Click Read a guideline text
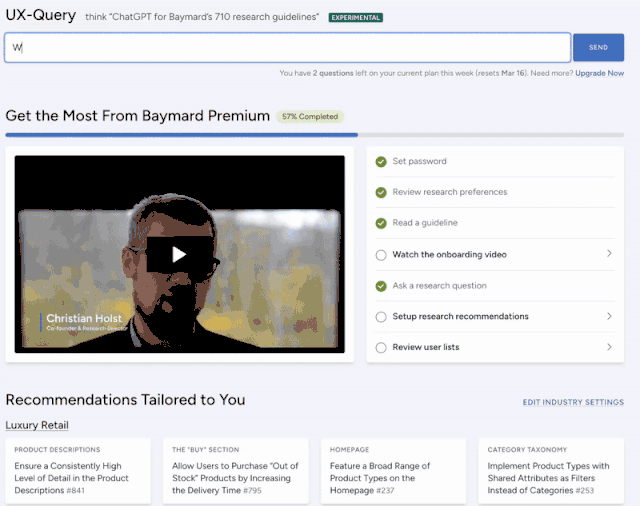Viewport: 640px width, 506px height. point(425,223)
